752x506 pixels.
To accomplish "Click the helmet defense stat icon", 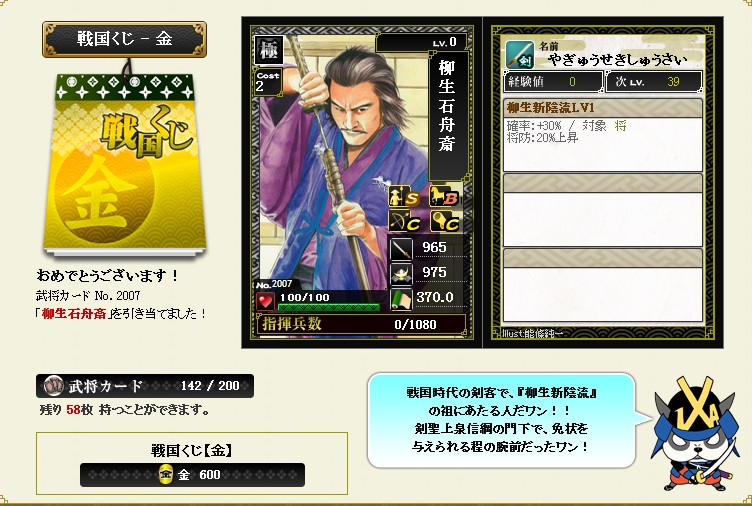I will 401,273.
